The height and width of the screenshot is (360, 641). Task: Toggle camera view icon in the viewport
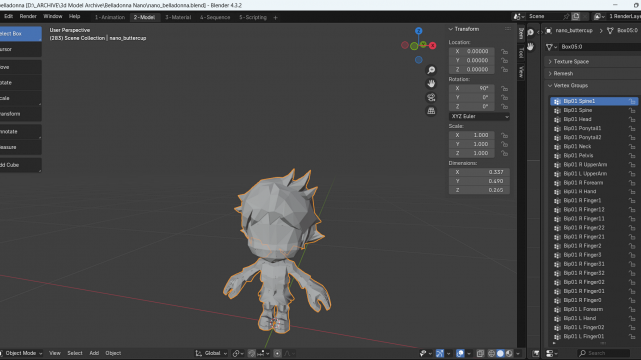[x=431, y=97]
